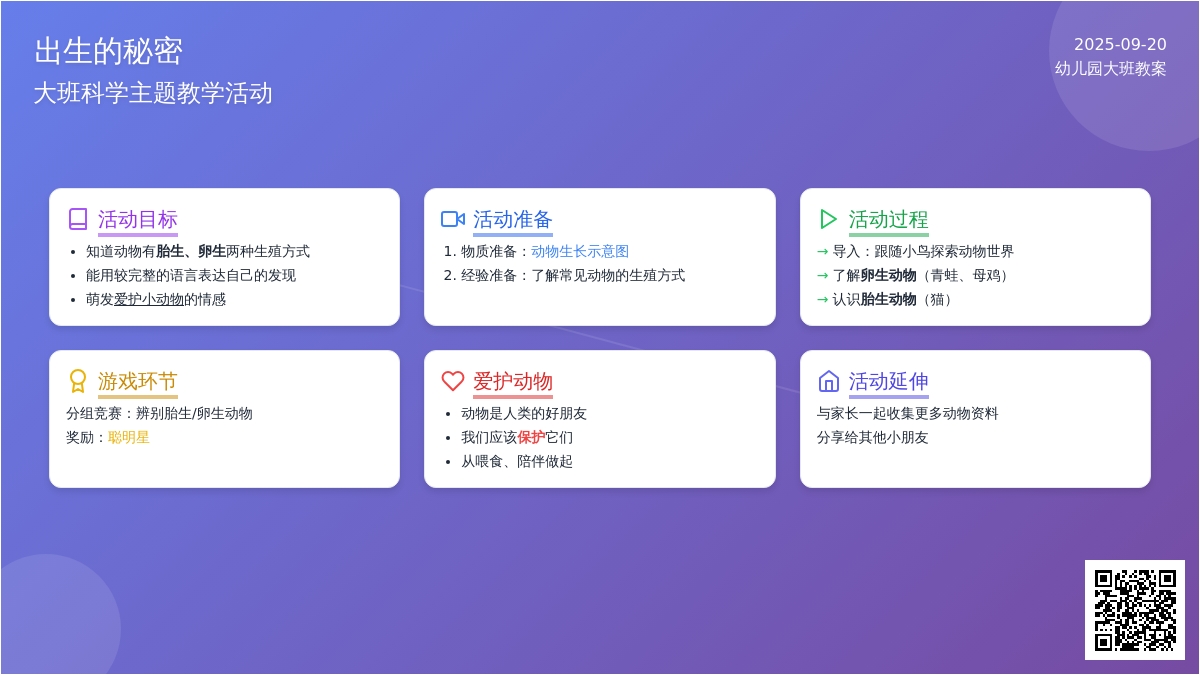Click the QR code image
Image resolution: width=1200 pixels, height=675 pixels.
coord(1134,610)
